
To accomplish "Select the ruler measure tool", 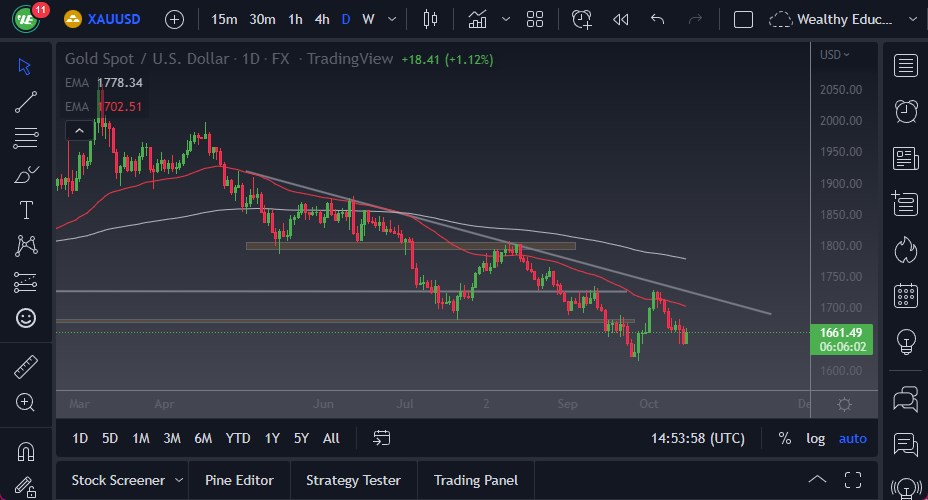I will click(26, 367).
